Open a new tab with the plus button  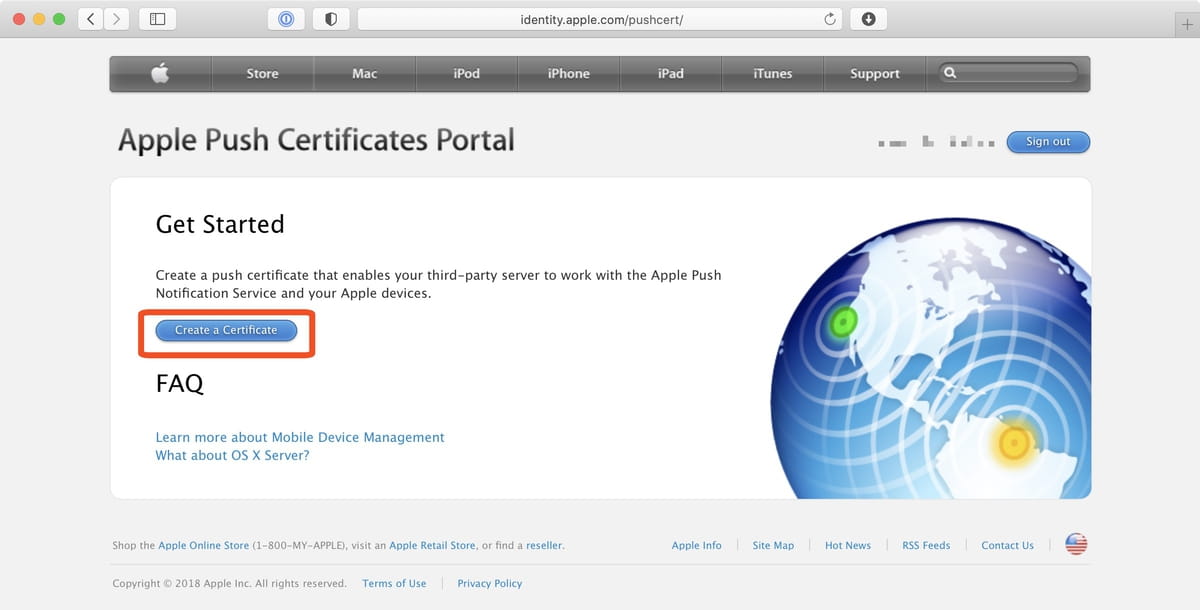(1187, 24)
